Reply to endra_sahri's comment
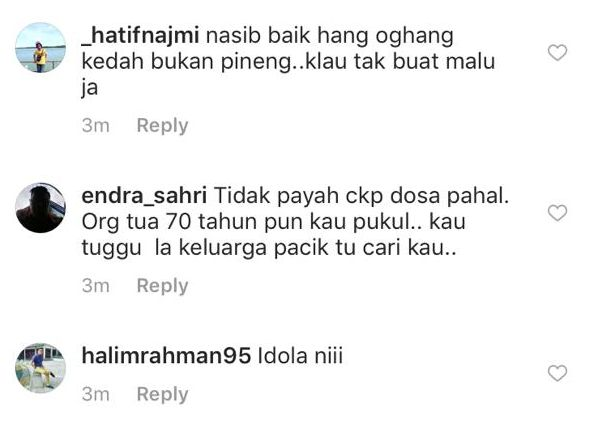The width and height of the screenshot is (603, 437). tap(162, 286)
